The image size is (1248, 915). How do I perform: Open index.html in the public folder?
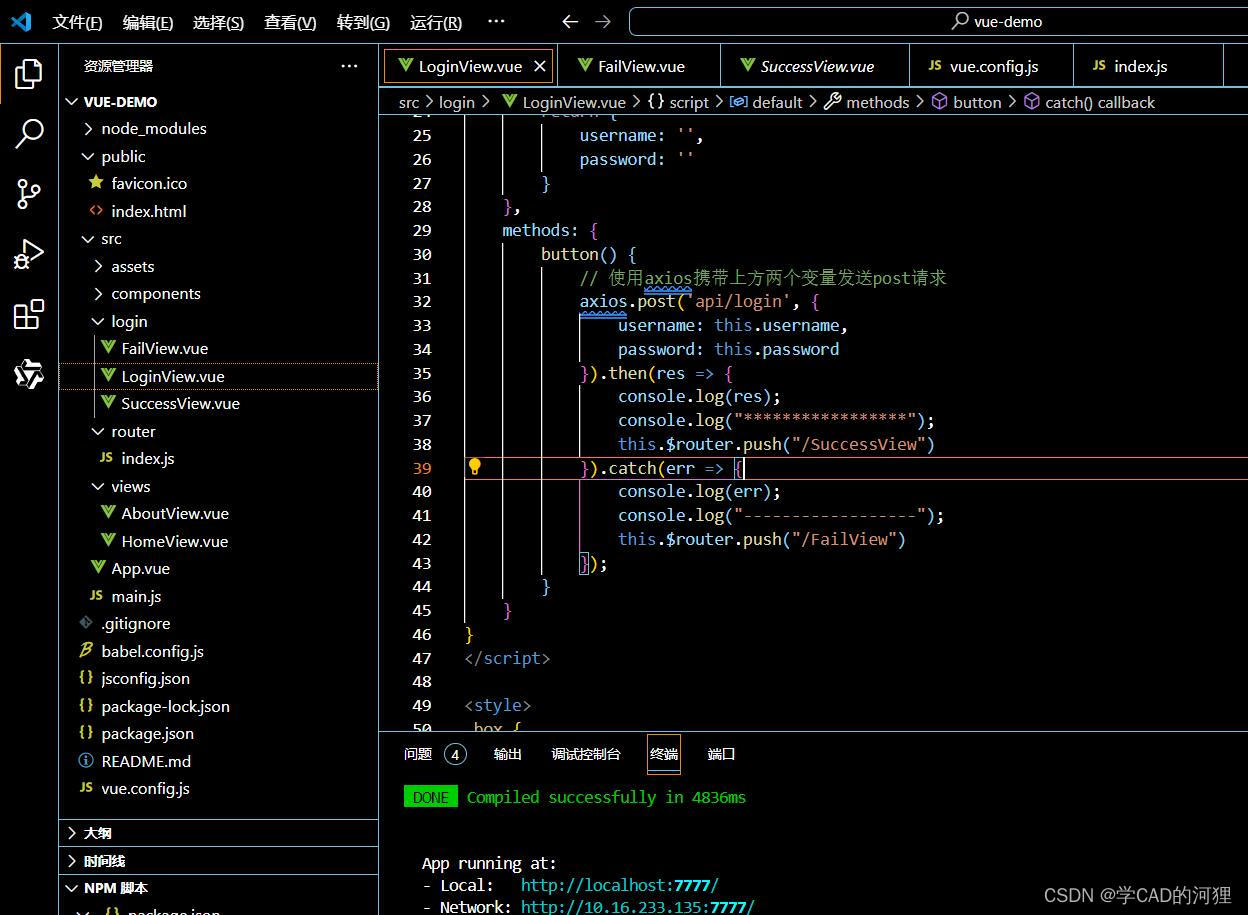(x=148, y=211)
